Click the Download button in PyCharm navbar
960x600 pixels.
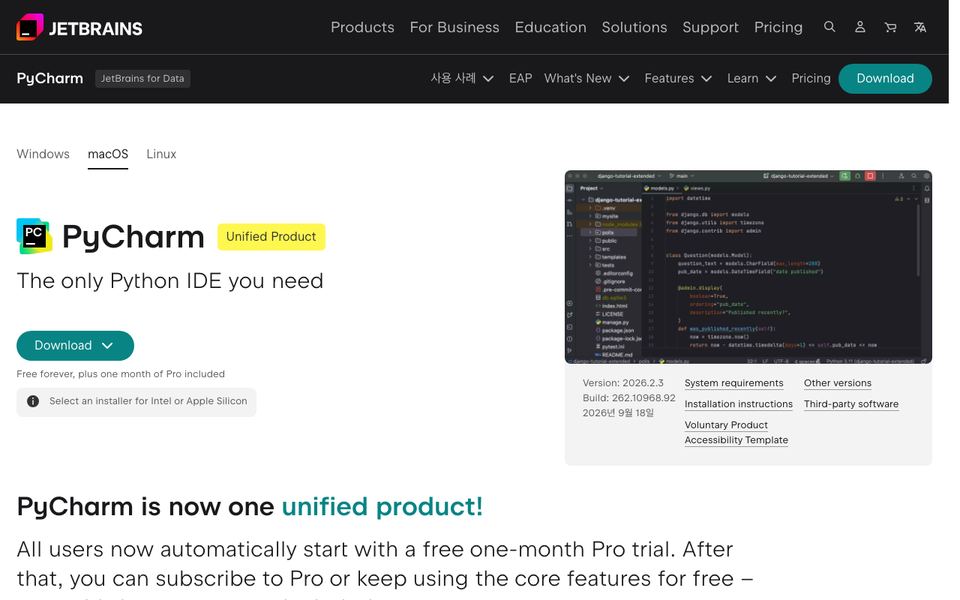pos(885,78)
